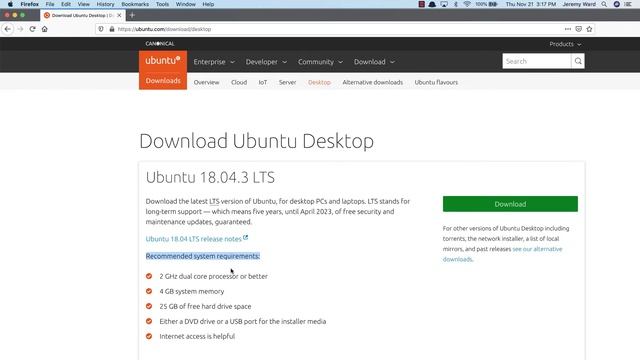Follow the see our alternative downloads link

coord(502,254)
